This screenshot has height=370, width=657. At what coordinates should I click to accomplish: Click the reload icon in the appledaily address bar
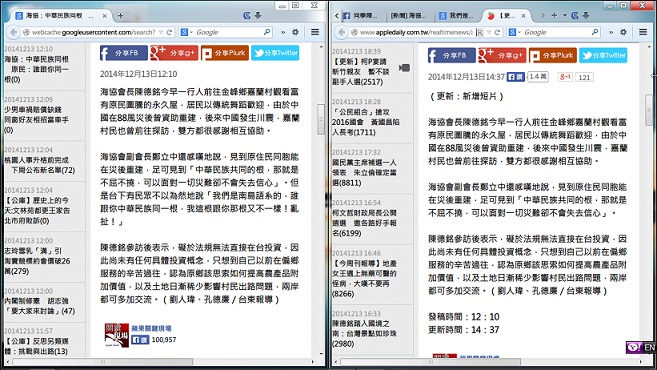tap(497, 32)
